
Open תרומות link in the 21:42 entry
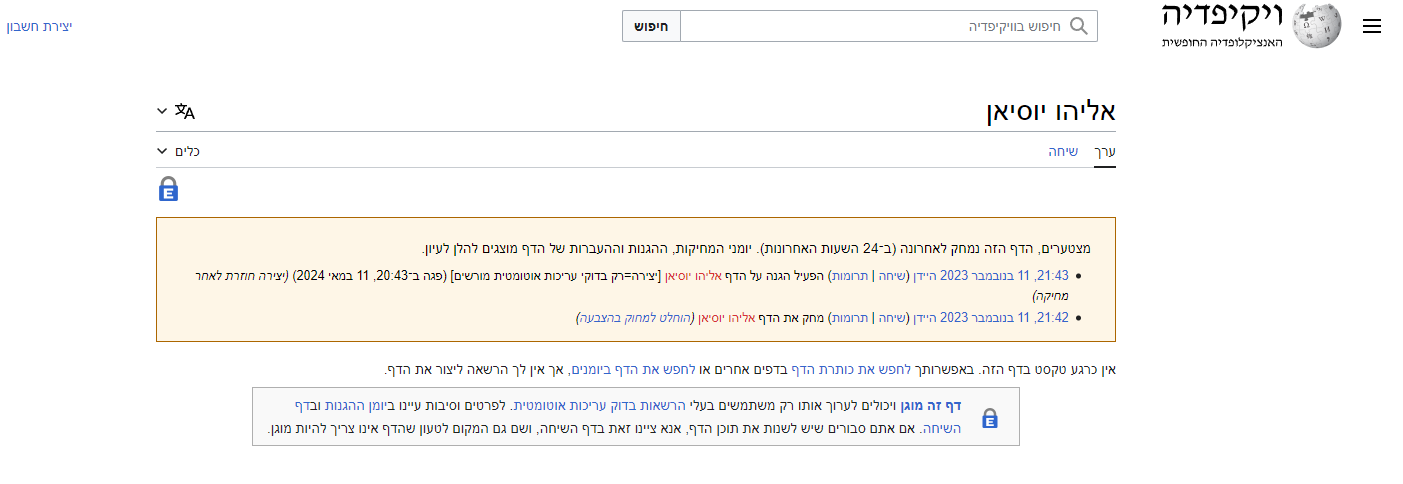point(849,317)
